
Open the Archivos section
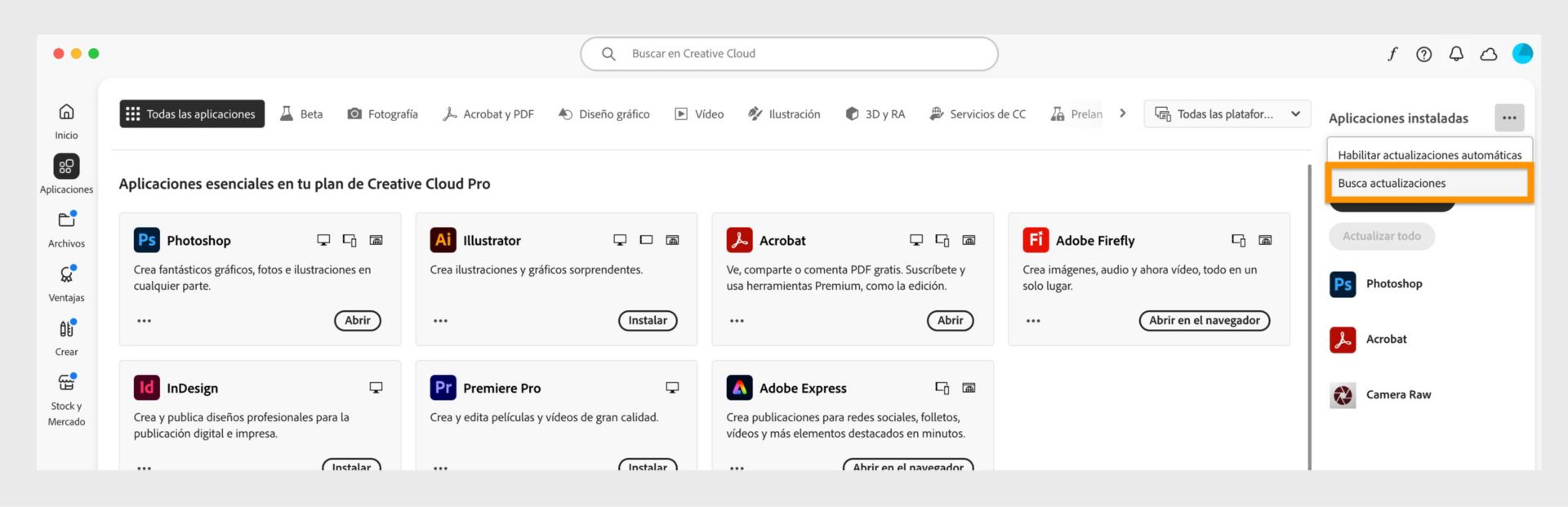[x=66, y=229]
